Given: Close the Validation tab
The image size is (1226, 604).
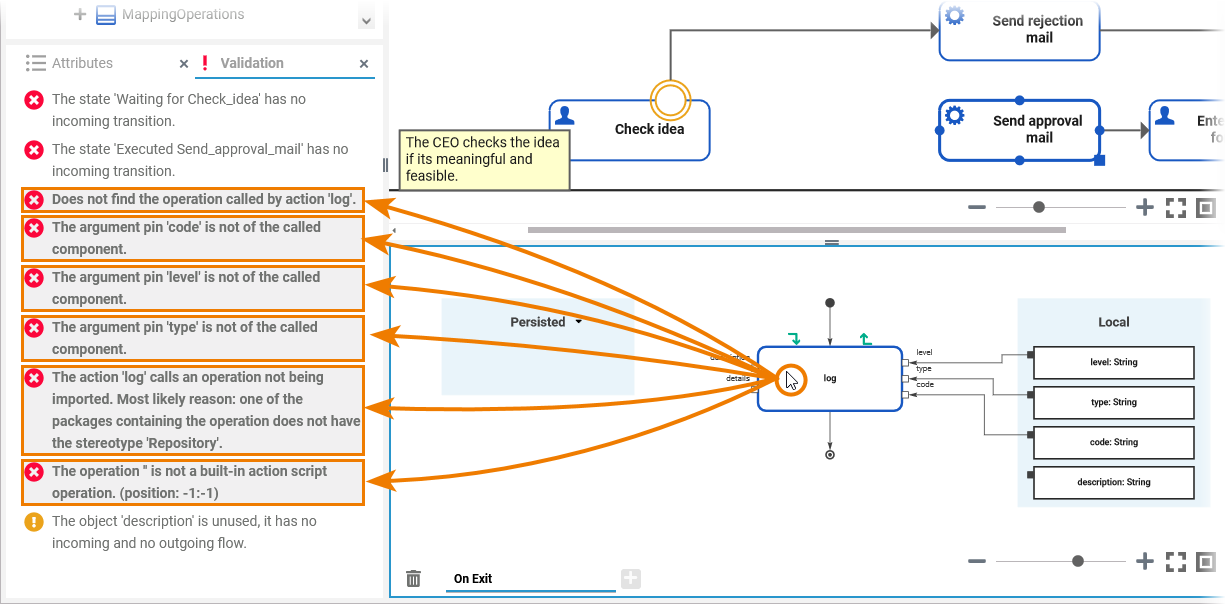Looking at the screenshot, I should 364,63.
